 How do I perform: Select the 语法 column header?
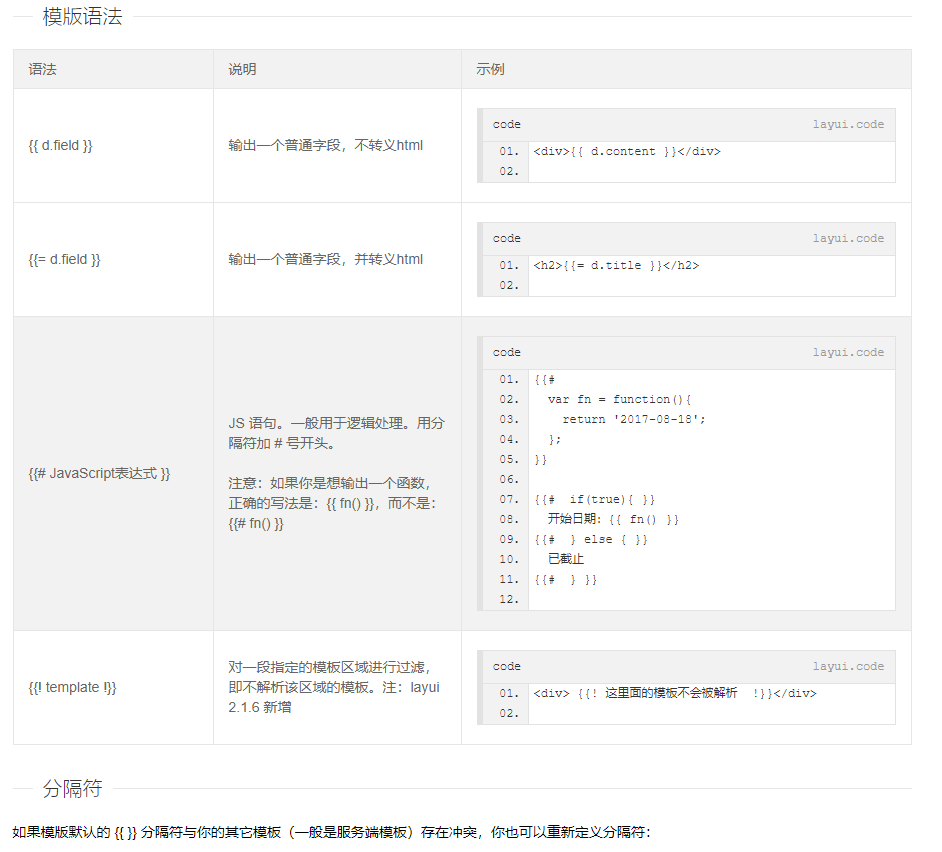tap(43, 70)
